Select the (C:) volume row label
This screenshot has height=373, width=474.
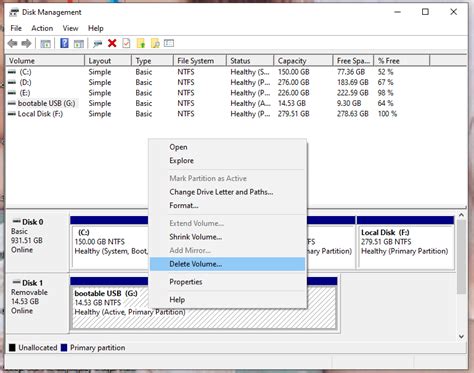click(25, 72)
